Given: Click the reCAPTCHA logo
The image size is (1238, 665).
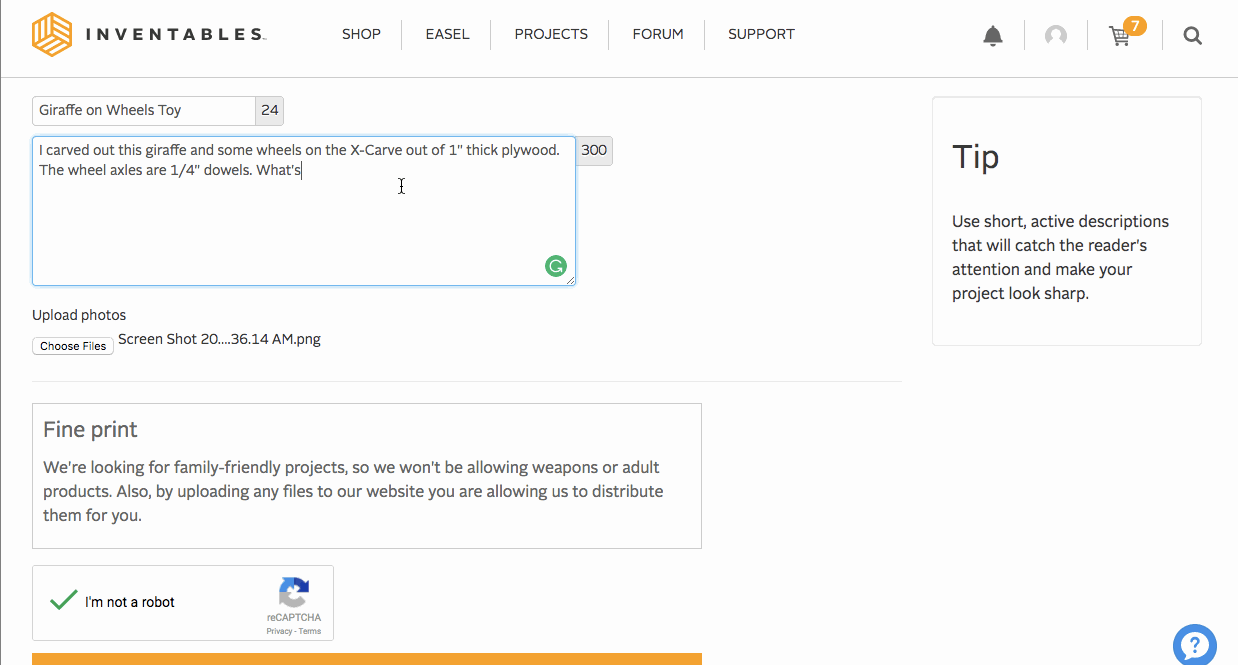Looking at the screenshot, I should (x=294, y=593).
